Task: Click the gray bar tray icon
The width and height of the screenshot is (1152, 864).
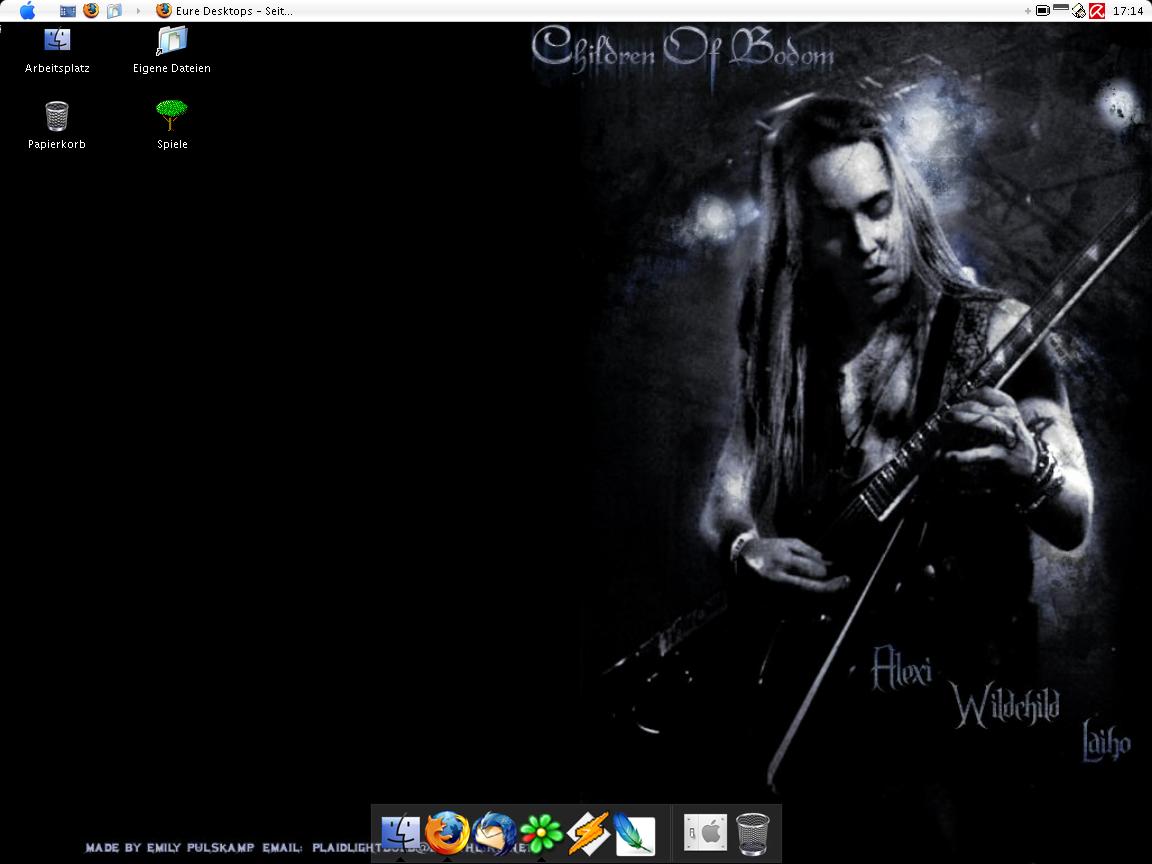Action: pos(1060,8)
